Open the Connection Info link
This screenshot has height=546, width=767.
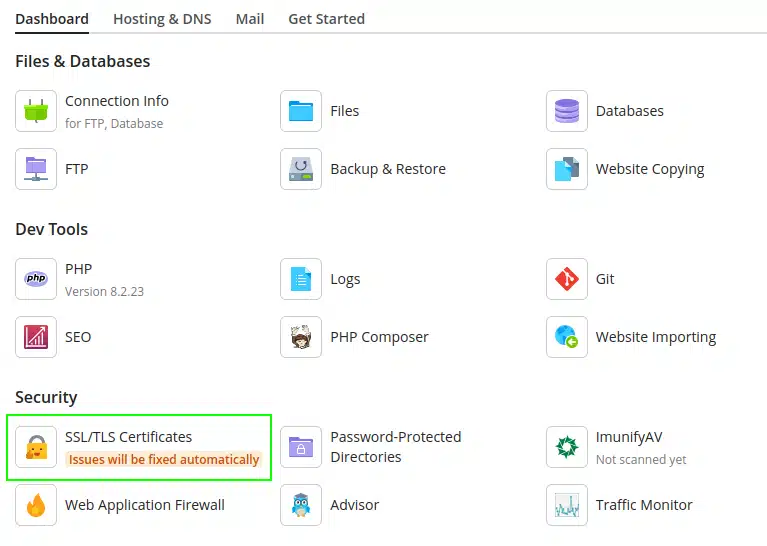click(117, 101)
